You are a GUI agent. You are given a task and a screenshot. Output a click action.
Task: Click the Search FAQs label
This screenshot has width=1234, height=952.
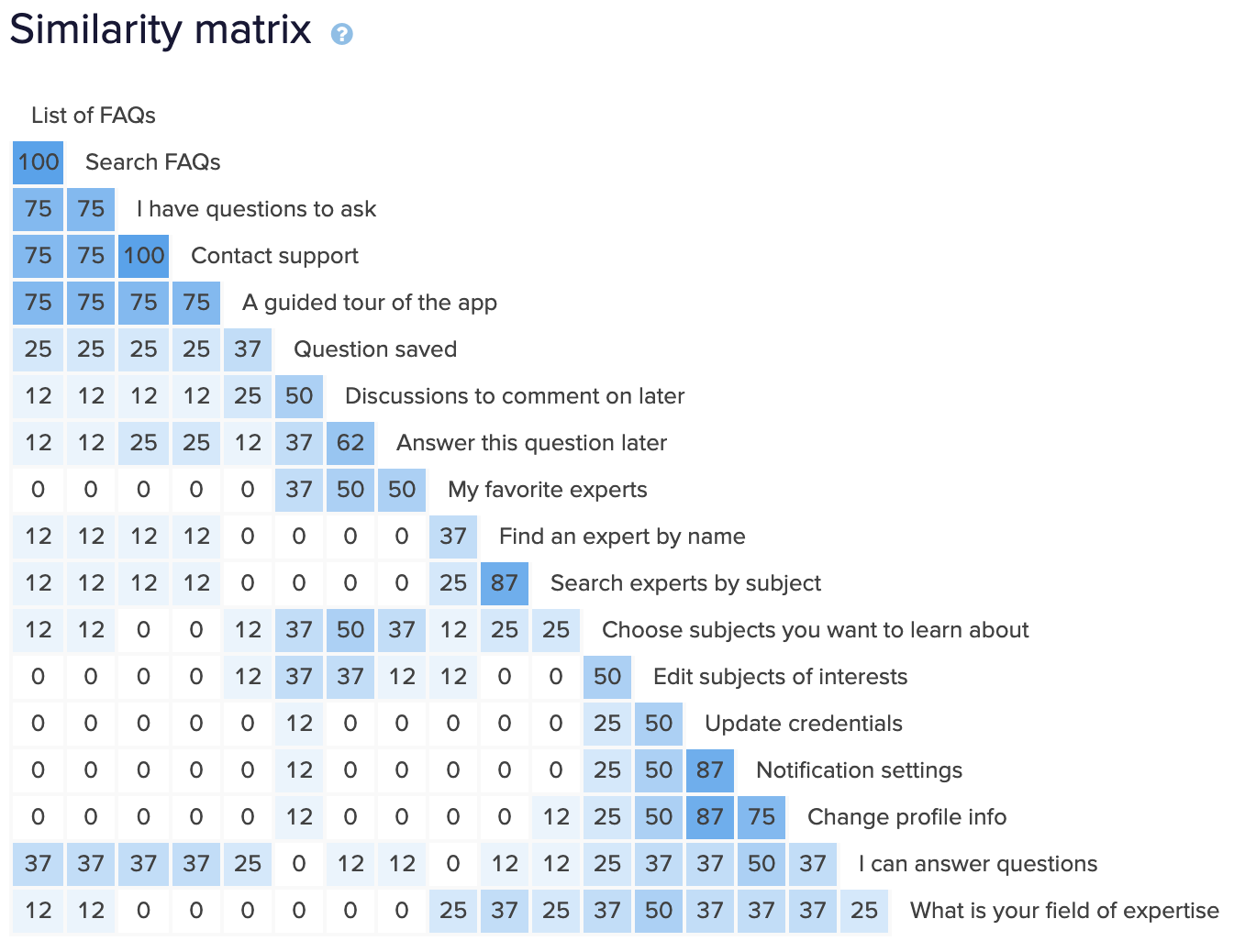pos(152,162)
